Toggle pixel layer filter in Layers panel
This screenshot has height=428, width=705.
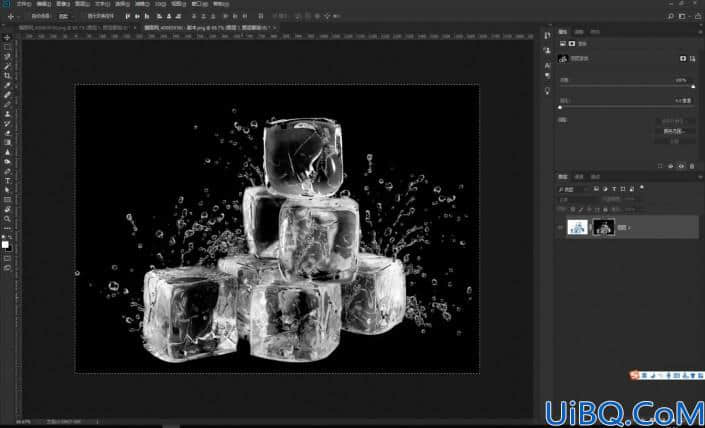596,189
